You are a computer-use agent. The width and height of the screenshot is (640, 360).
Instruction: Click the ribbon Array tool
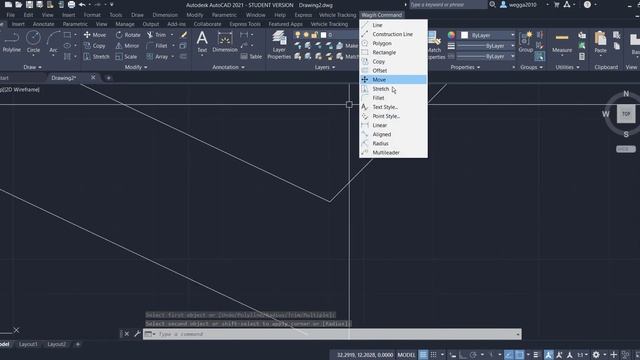[158, 57]
